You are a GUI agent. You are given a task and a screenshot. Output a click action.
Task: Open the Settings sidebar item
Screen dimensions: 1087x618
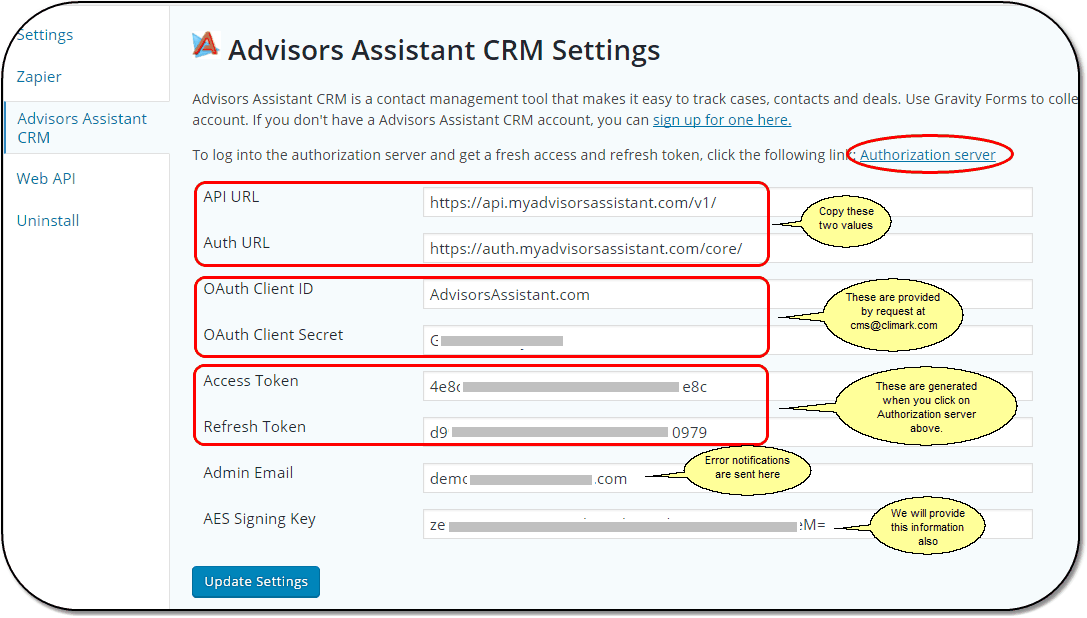tap(45, 35)
